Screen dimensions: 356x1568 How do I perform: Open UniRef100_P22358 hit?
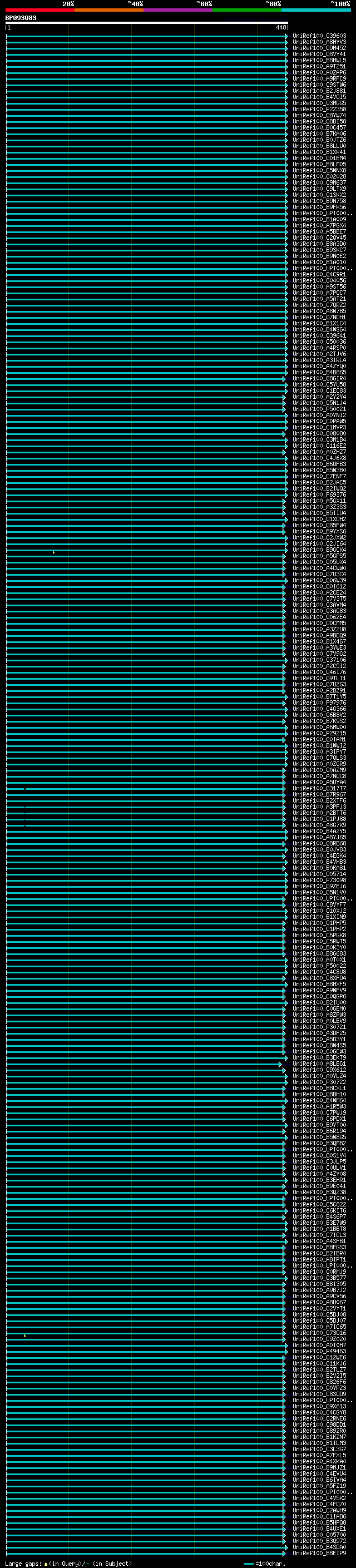pos(319,109)
